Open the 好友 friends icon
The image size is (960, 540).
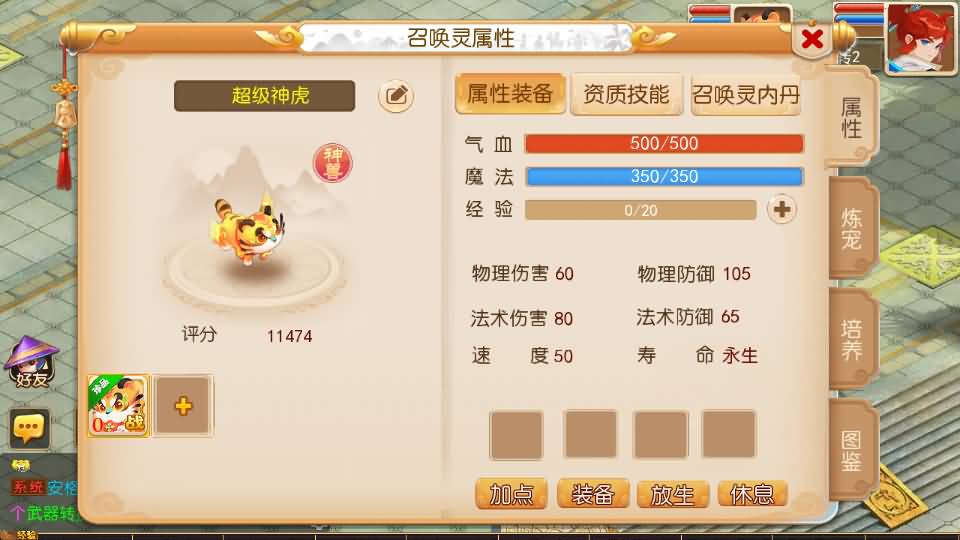tap(31, 361)
